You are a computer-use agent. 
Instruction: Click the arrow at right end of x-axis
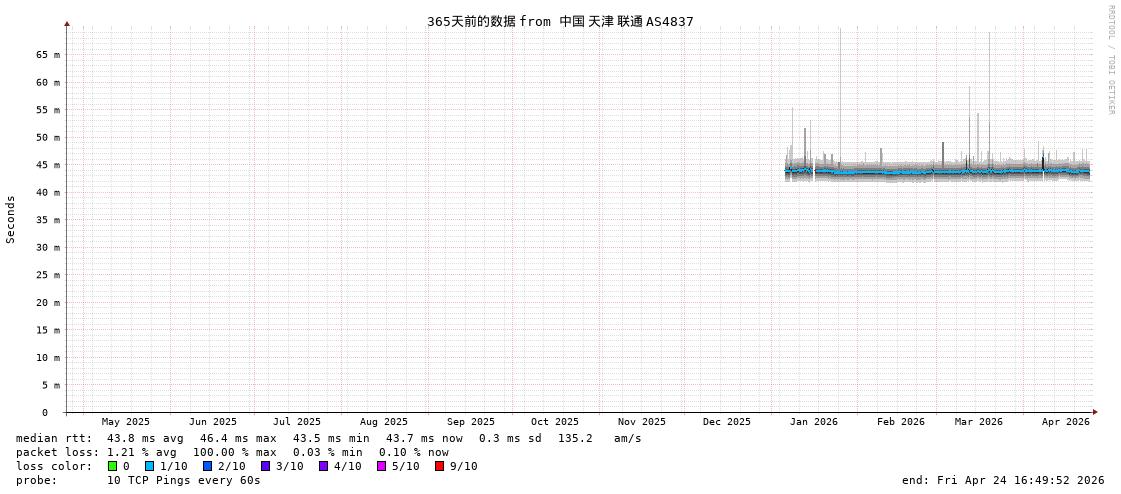(1095, 412)
